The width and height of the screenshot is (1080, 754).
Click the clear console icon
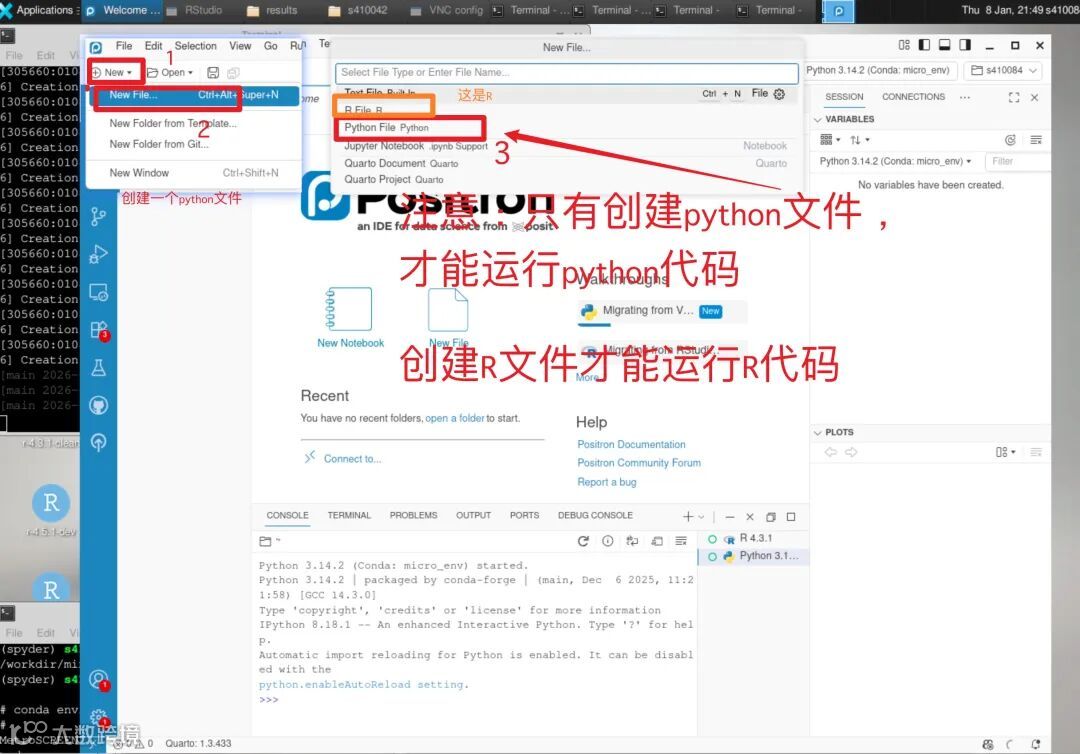click(681, 541)
